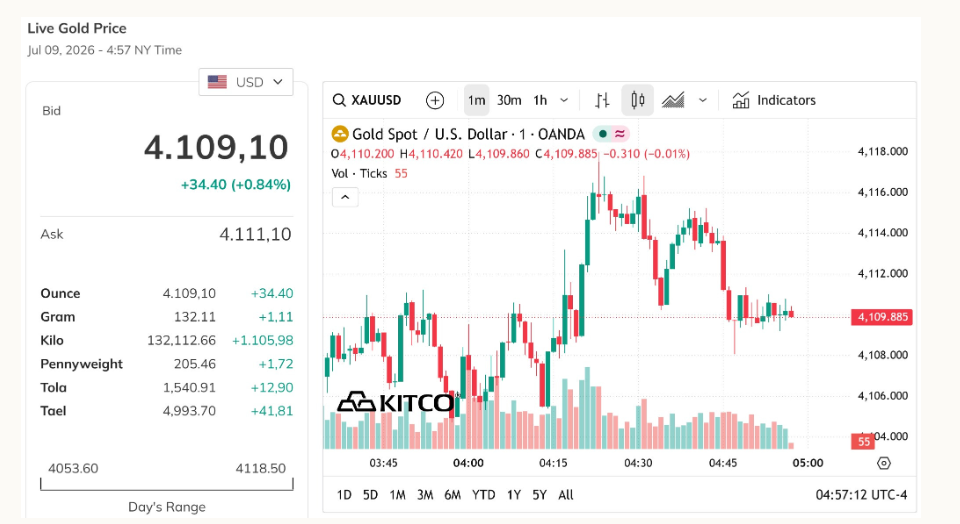Open the Indicators menu
The image size is (960, 524).
coord(774,100)
